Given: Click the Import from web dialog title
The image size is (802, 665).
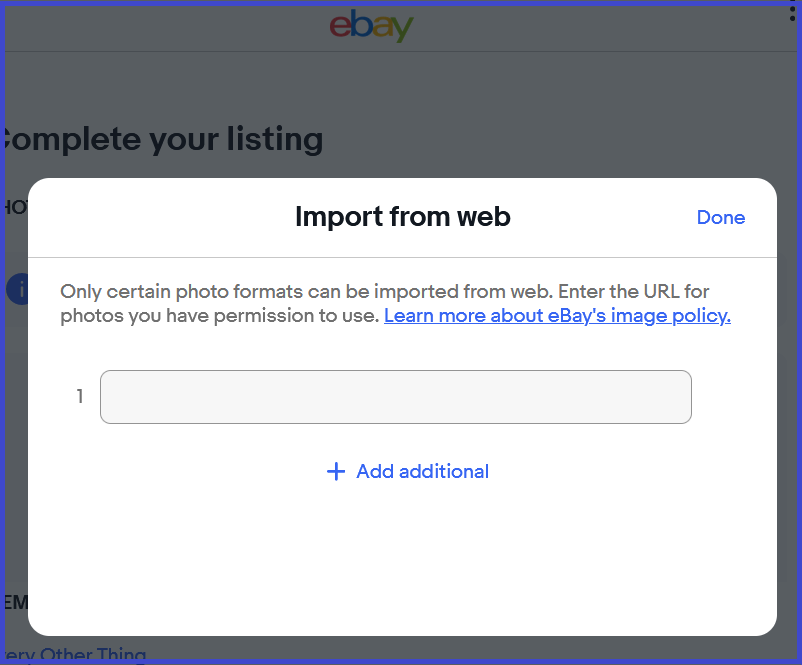Looking at the screenshot, I should [x=403, y=216].
